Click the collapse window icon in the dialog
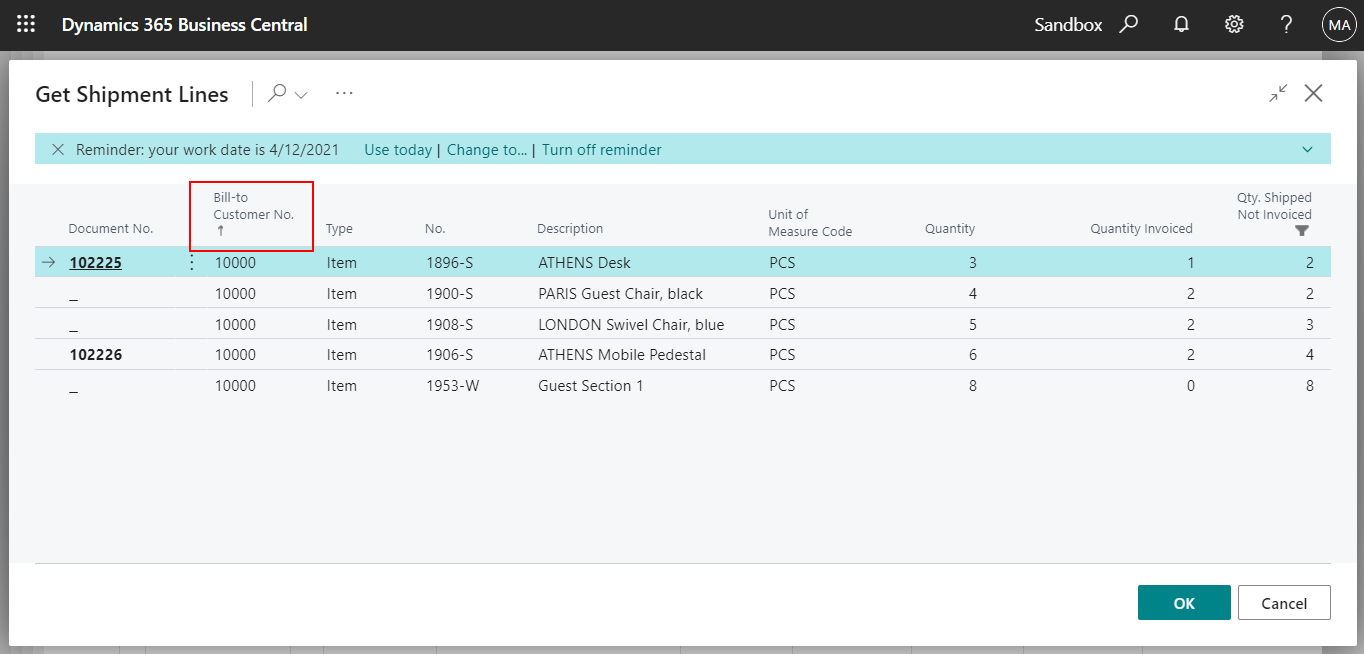This screenshot has width=1364, height=654. pos(1278,93)
